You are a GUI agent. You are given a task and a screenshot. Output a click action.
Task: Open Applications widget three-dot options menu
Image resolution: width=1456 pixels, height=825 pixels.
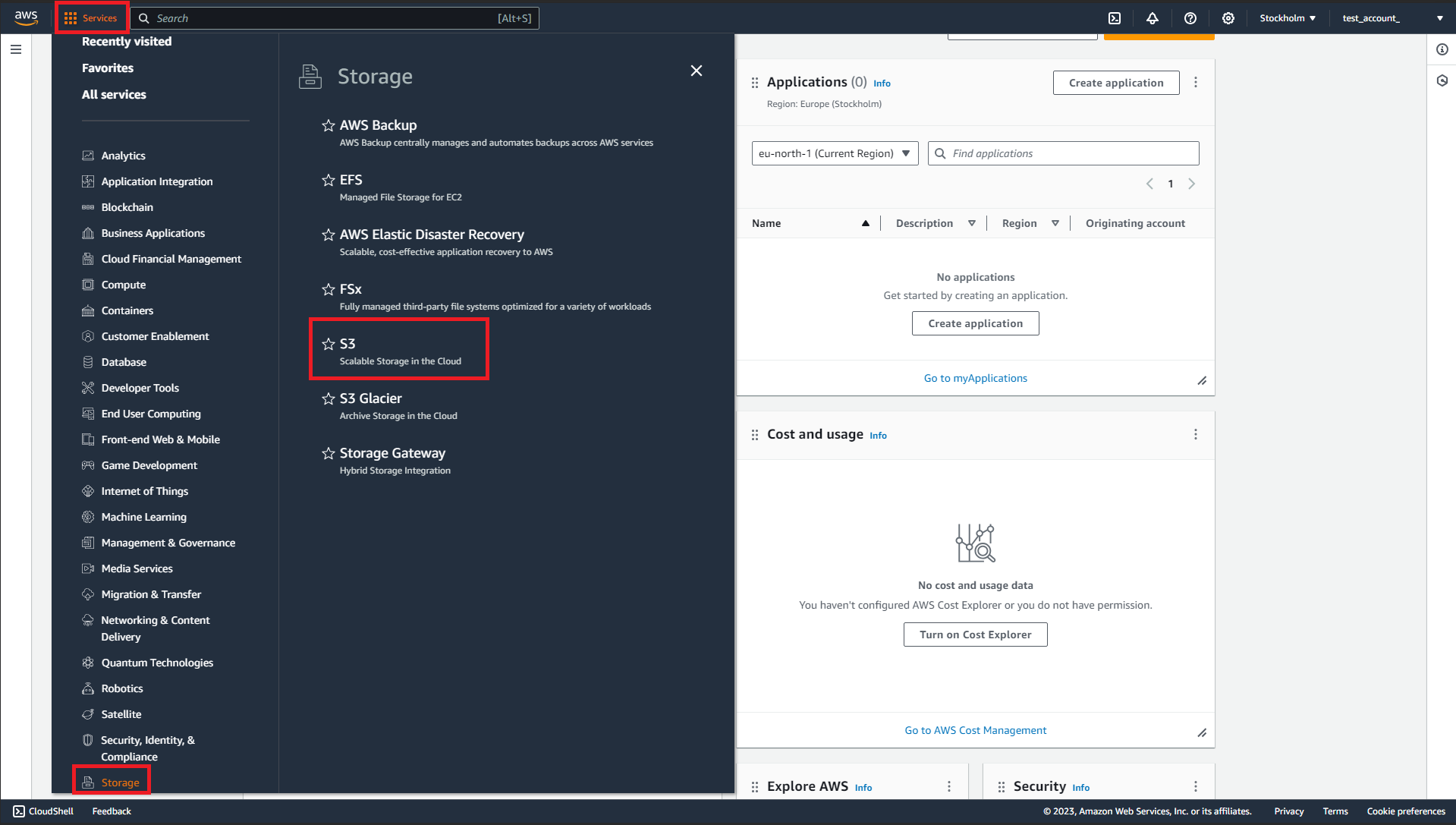[x=1195, y=83]
